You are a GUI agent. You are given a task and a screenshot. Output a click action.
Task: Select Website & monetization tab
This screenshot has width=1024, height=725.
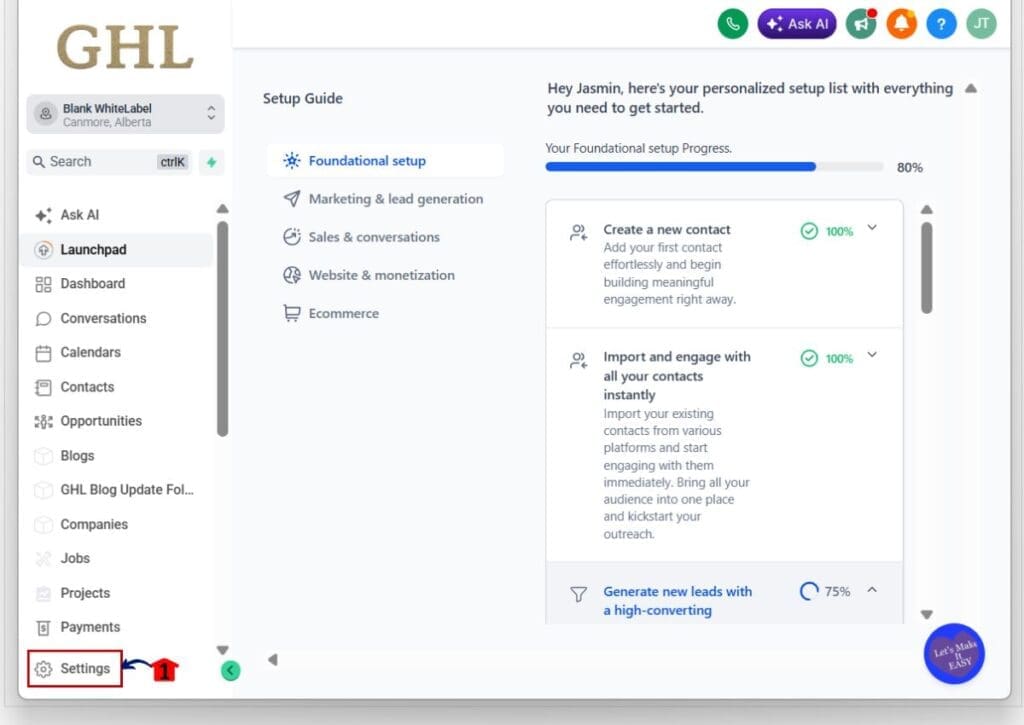(x=385, y=275)
